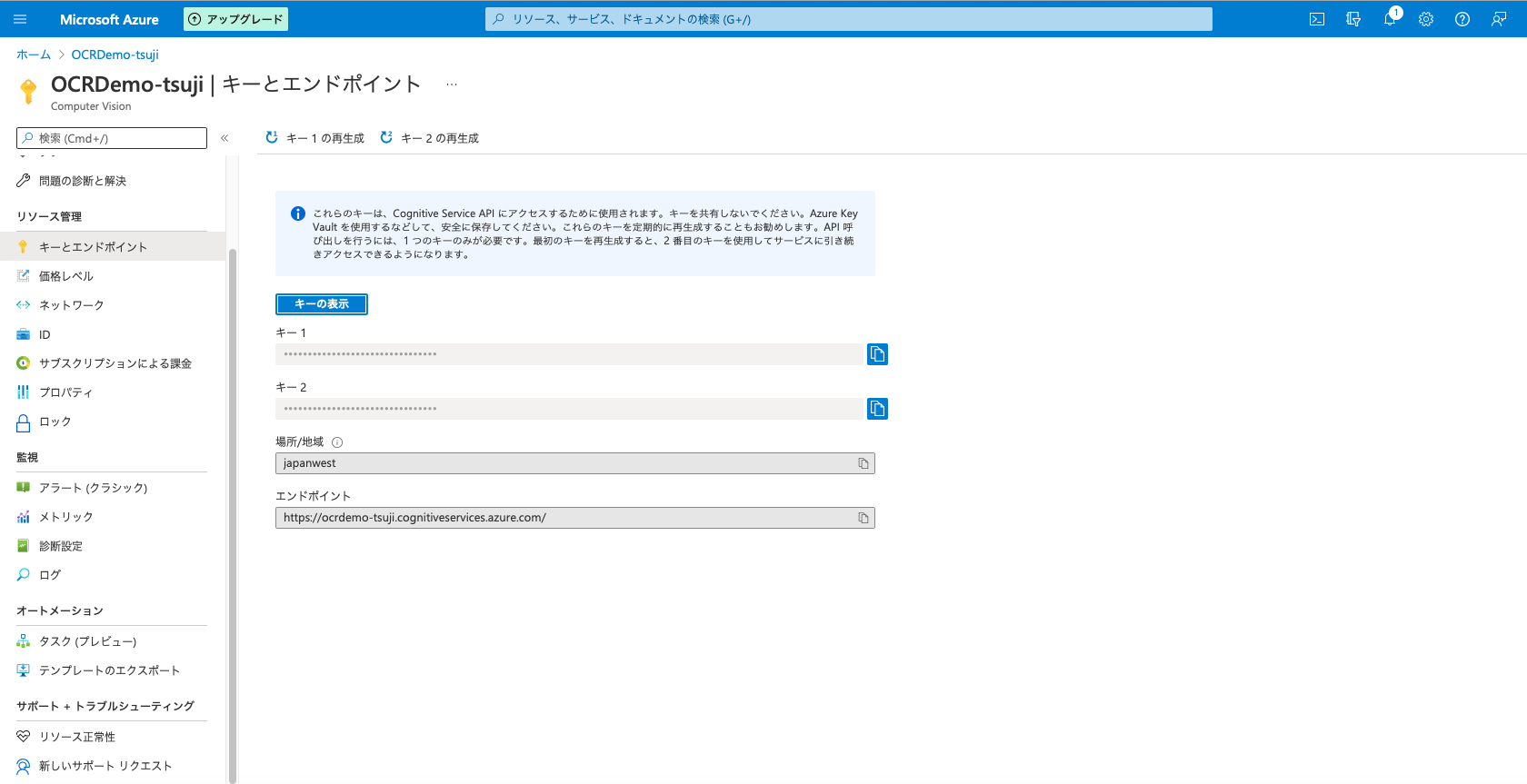Select キーとエンドポイント in the sidebar
This screenshot has height=784, width=1527.
tap(113, 247)
